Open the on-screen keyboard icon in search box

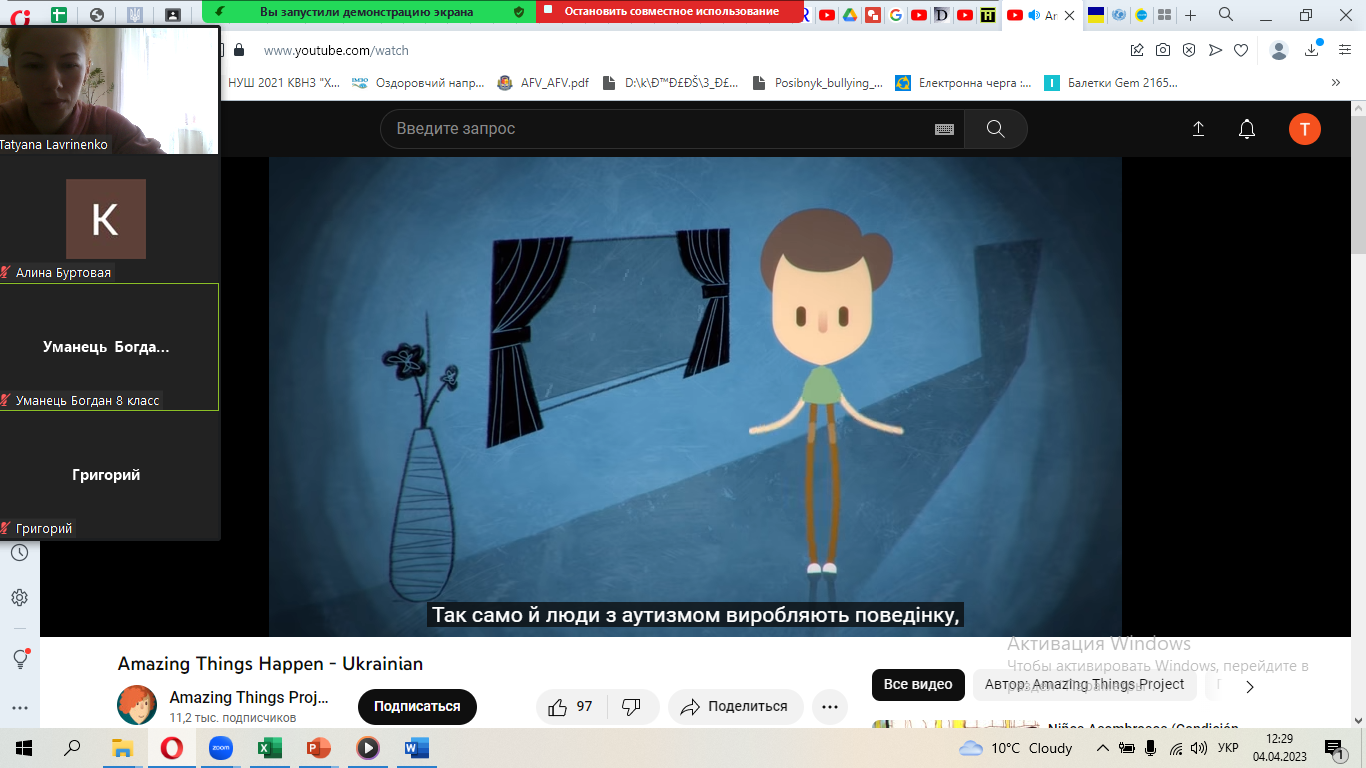944,129
